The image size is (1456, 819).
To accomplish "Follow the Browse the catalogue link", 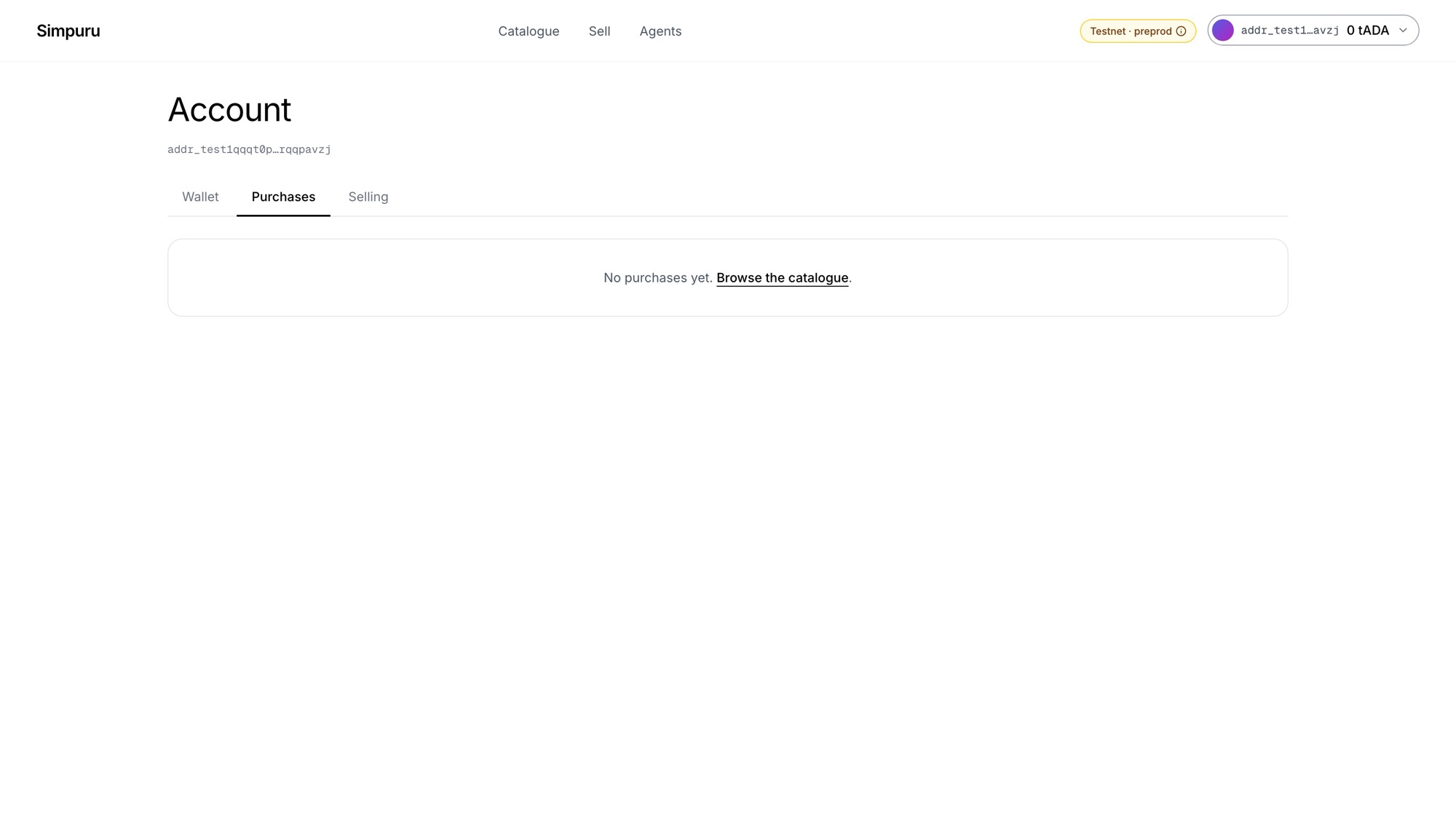I will pyautogui.click(x=782, y=277).
